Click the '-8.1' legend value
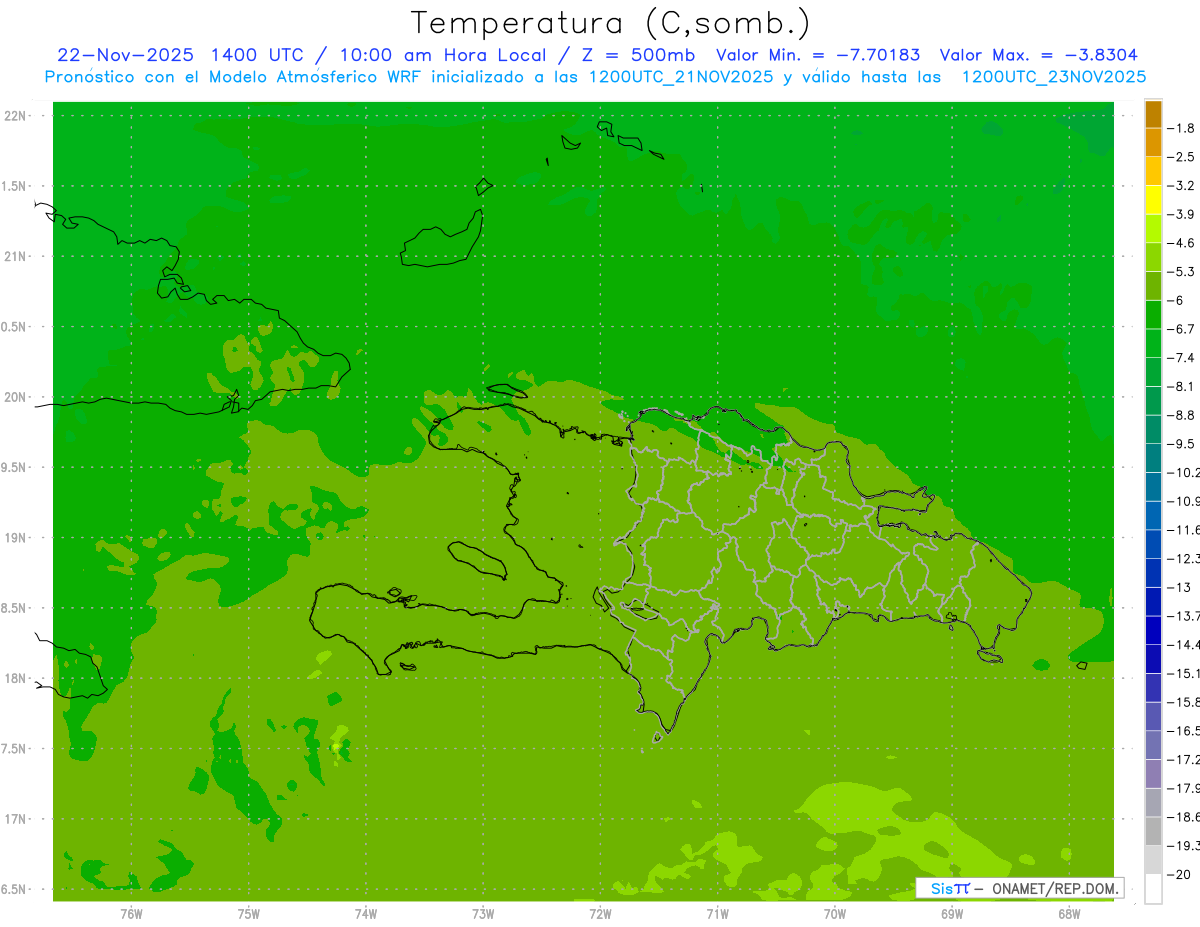 point(1181,386)
